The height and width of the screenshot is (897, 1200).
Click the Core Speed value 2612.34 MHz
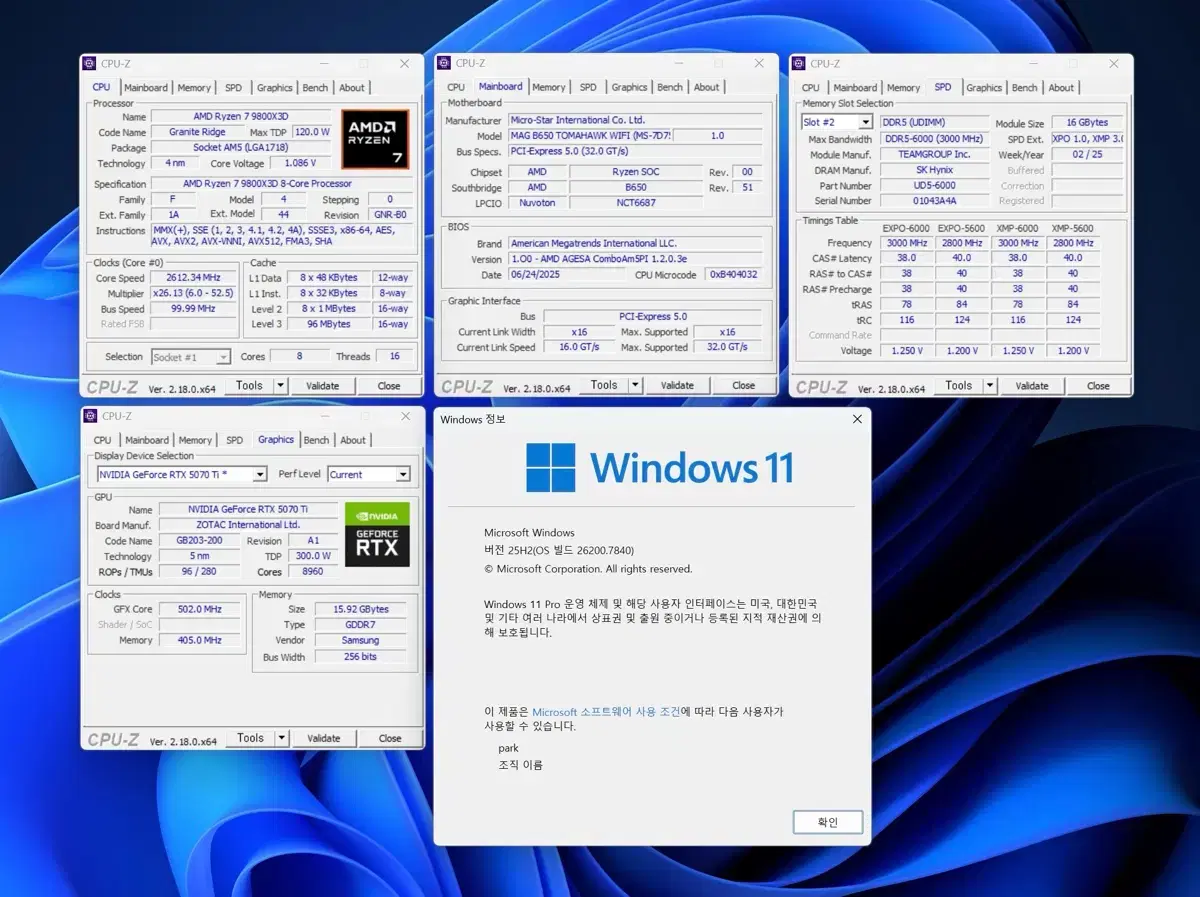191,278
